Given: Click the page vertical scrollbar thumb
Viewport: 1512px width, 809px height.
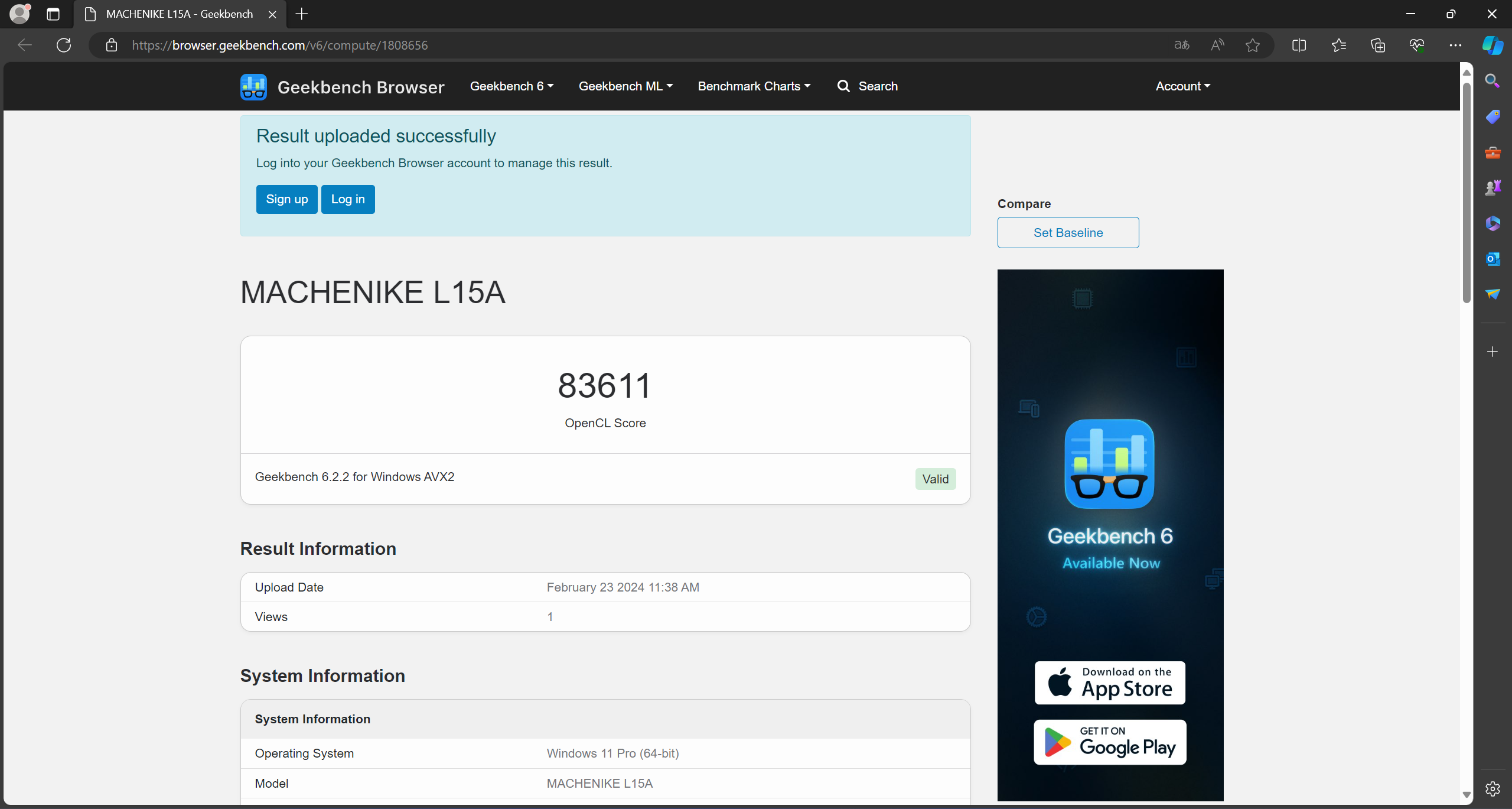Looking at the screenshot, I should [1467, 192].
